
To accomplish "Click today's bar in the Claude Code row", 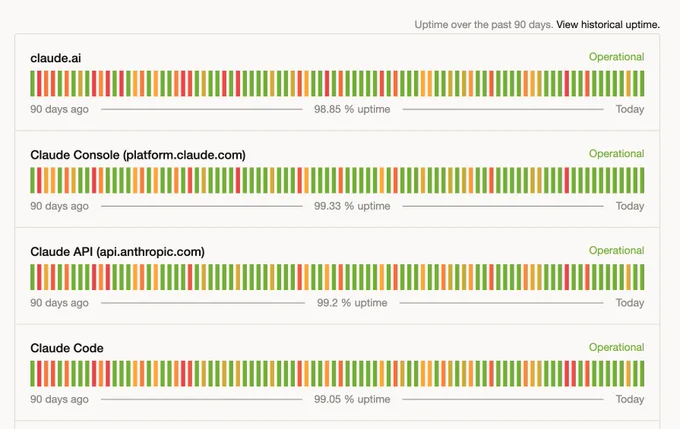I will coord(642,373).
